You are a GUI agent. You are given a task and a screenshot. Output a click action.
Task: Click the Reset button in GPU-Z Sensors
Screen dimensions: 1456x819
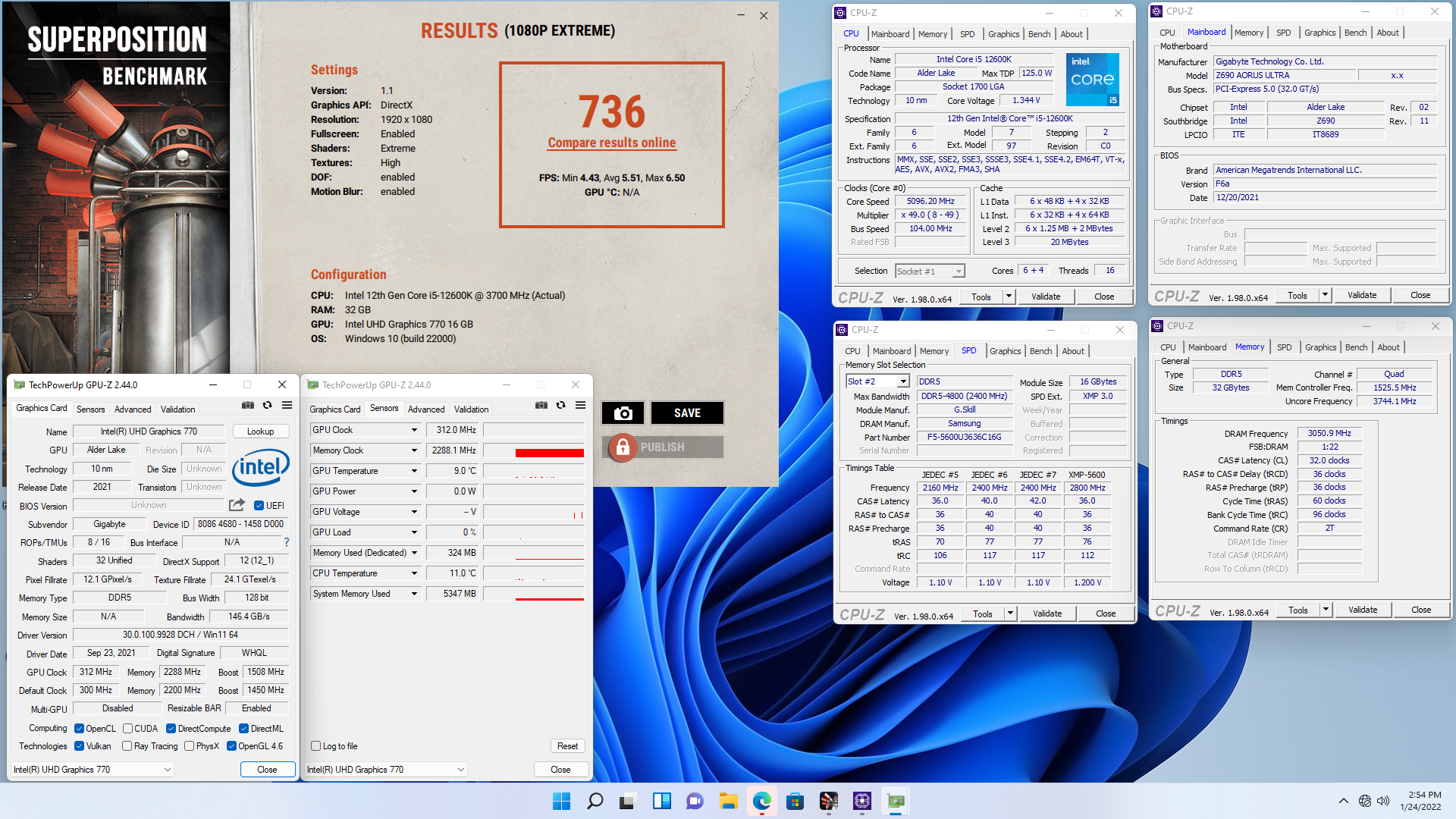[x=567, y=746]
